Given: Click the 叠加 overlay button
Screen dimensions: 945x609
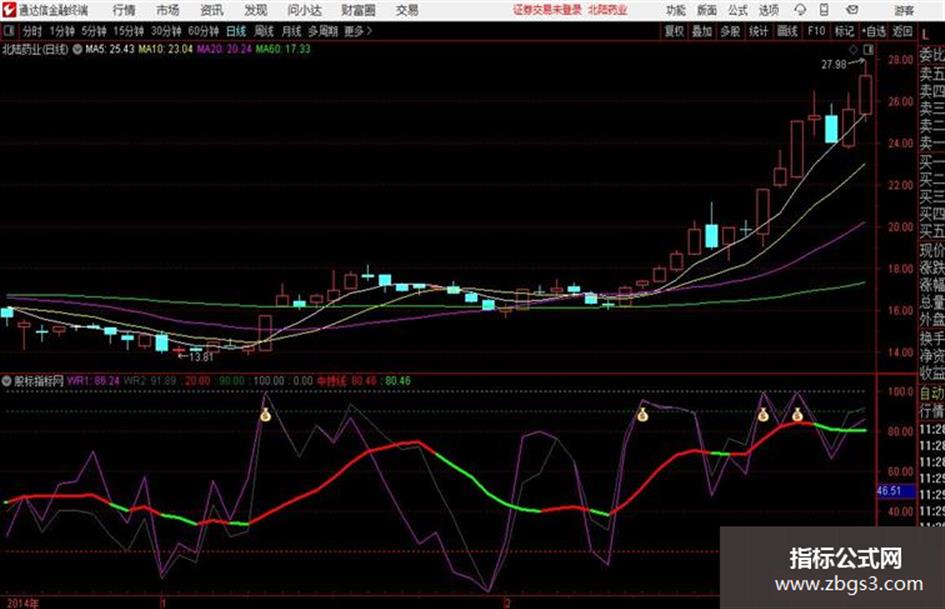Looking at the screenshot, I should pyautogui.click(x=702, y=31).
